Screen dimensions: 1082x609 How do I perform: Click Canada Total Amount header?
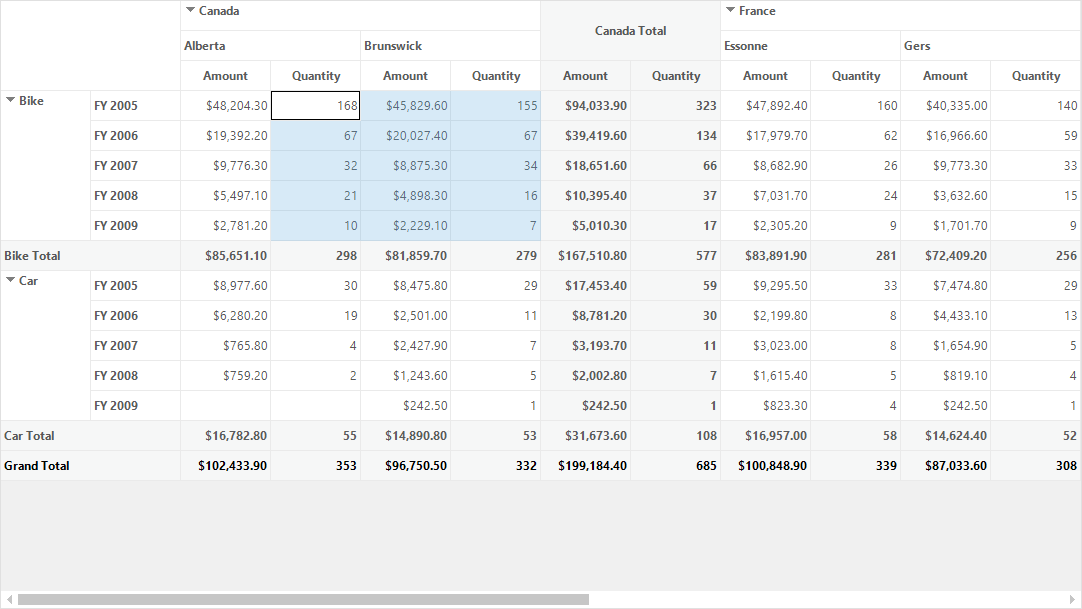586,76
